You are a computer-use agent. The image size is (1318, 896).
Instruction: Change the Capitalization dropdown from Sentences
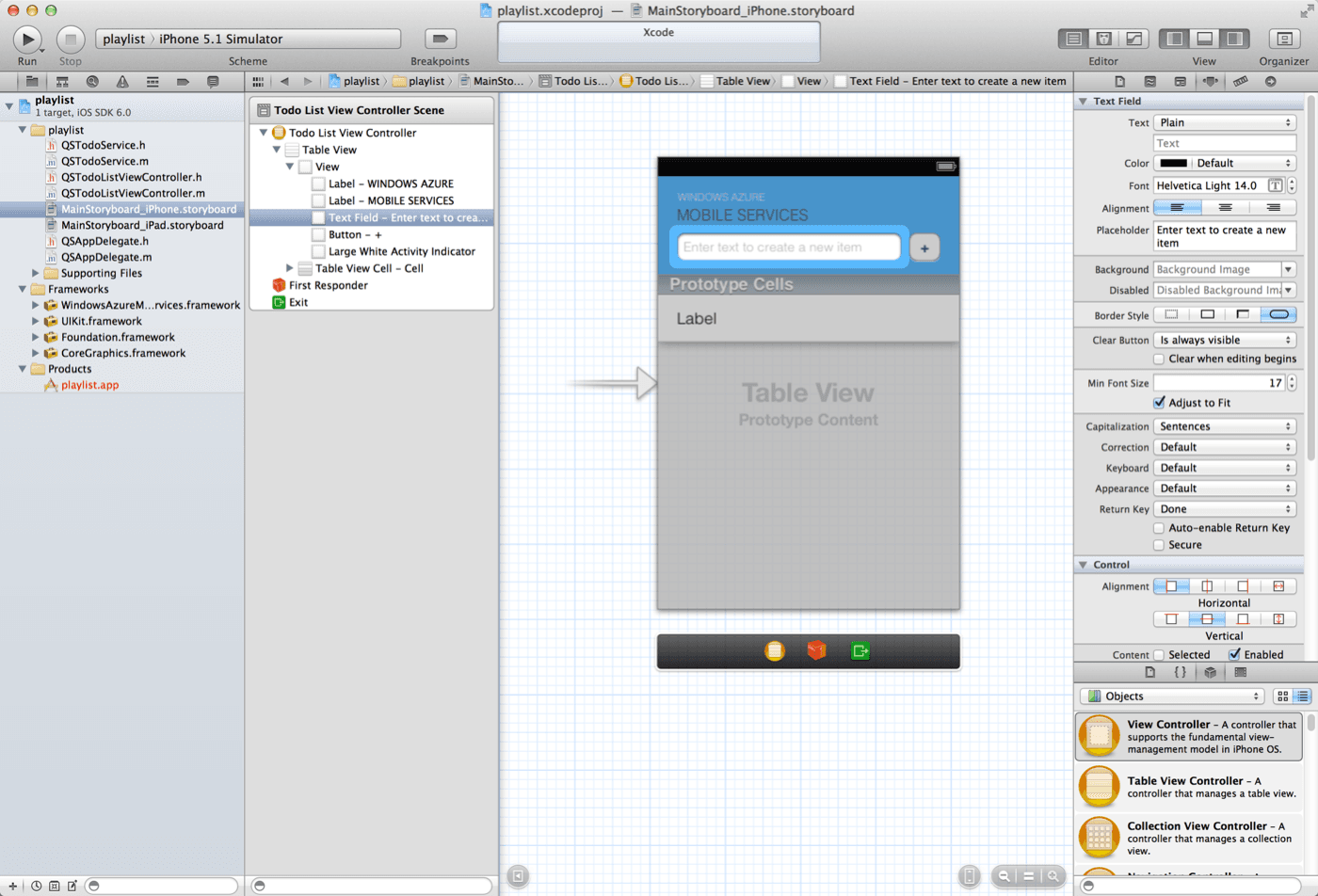pyautogui.click(x=1226, y=425)
